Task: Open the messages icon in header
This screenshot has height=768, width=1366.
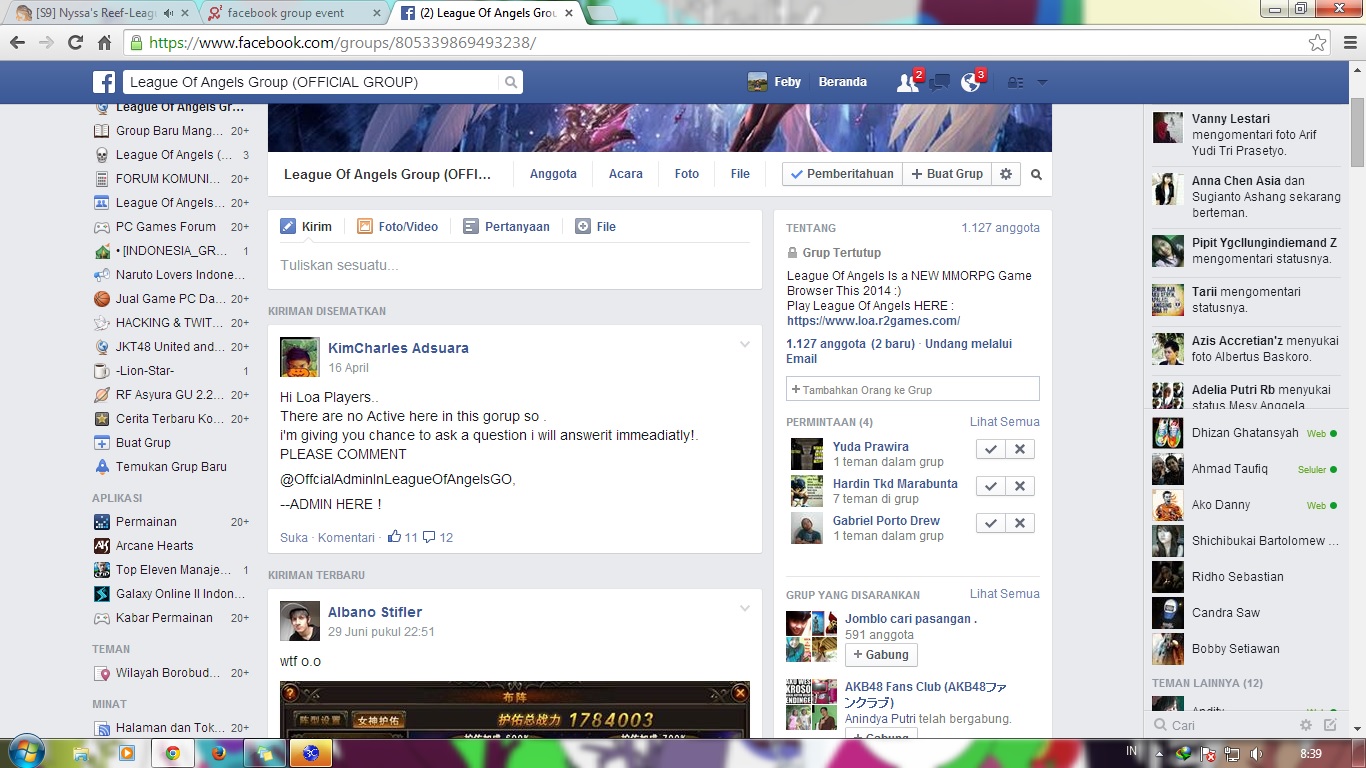Action: 939,83
